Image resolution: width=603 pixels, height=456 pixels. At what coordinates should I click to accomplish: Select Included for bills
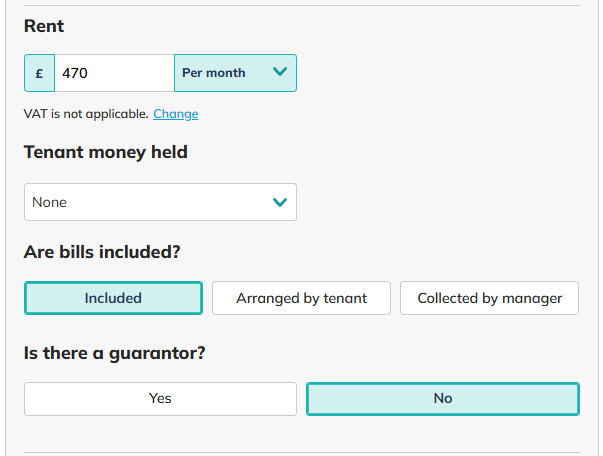pyautogui.click(x=113, y=298)
